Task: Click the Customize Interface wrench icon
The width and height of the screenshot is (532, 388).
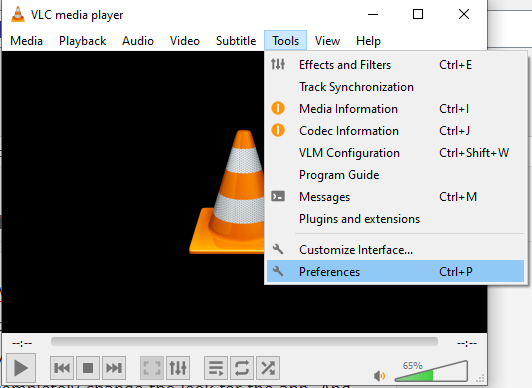Action: (278, 249)
